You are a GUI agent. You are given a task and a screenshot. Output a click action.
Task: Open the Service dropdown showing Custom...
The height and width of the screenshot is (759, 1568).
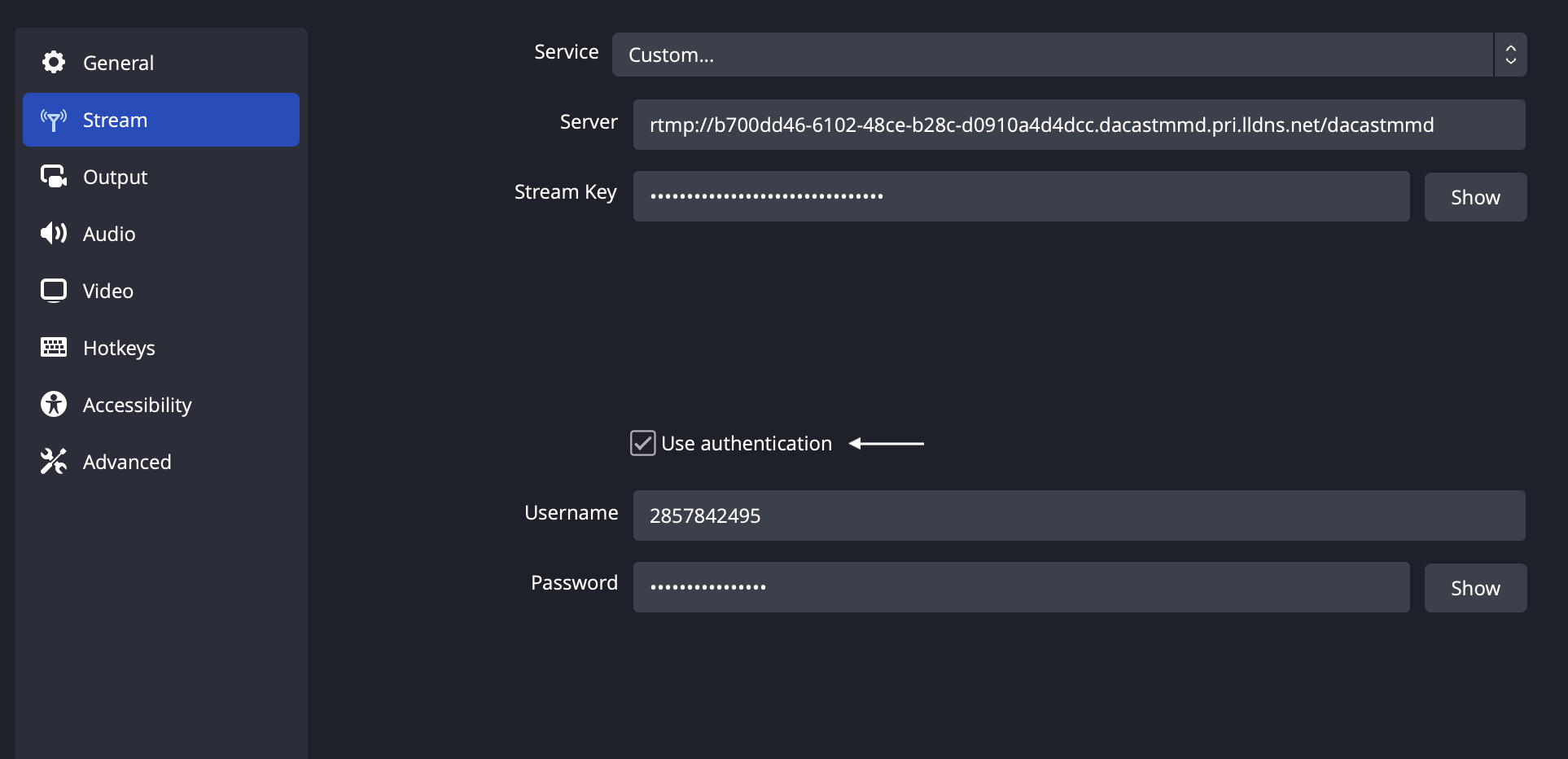click(x=1053, y=55)
